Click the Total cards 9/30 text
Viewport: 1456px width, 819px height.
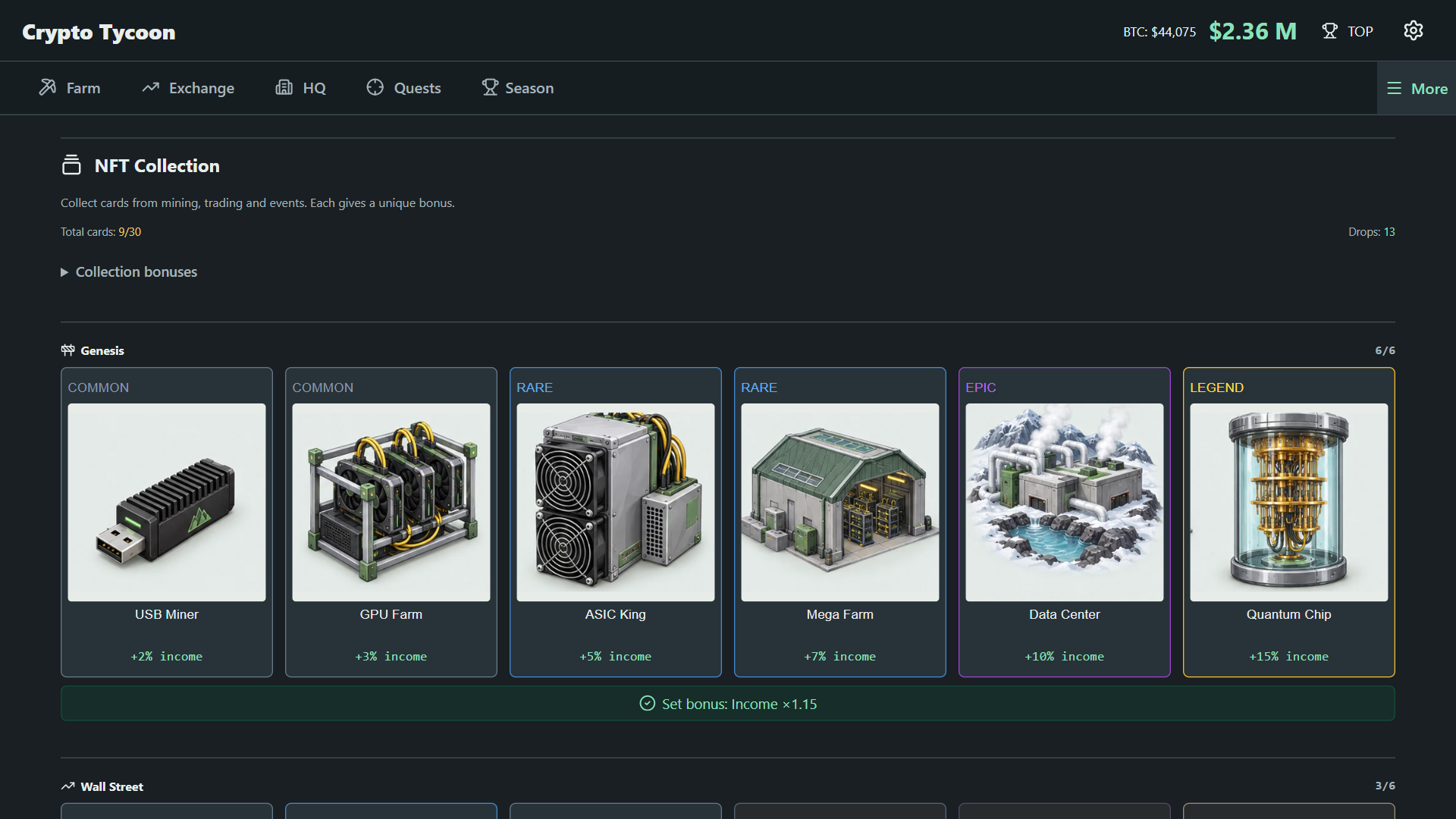pyautogui.click(x=101, y=232)
